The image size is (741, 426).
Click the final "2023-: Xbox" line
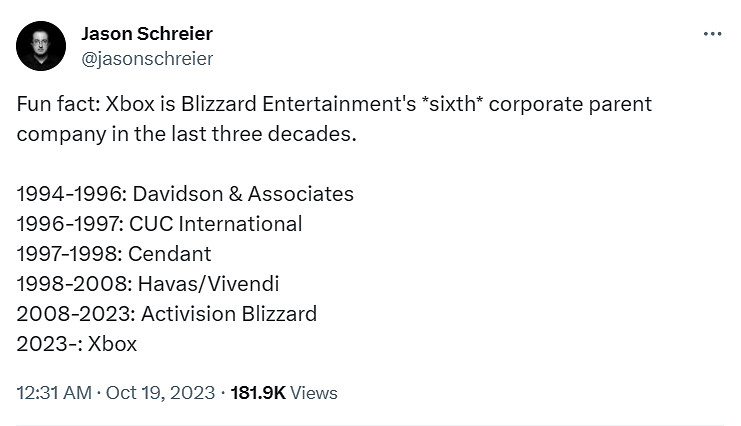(77, 343)
